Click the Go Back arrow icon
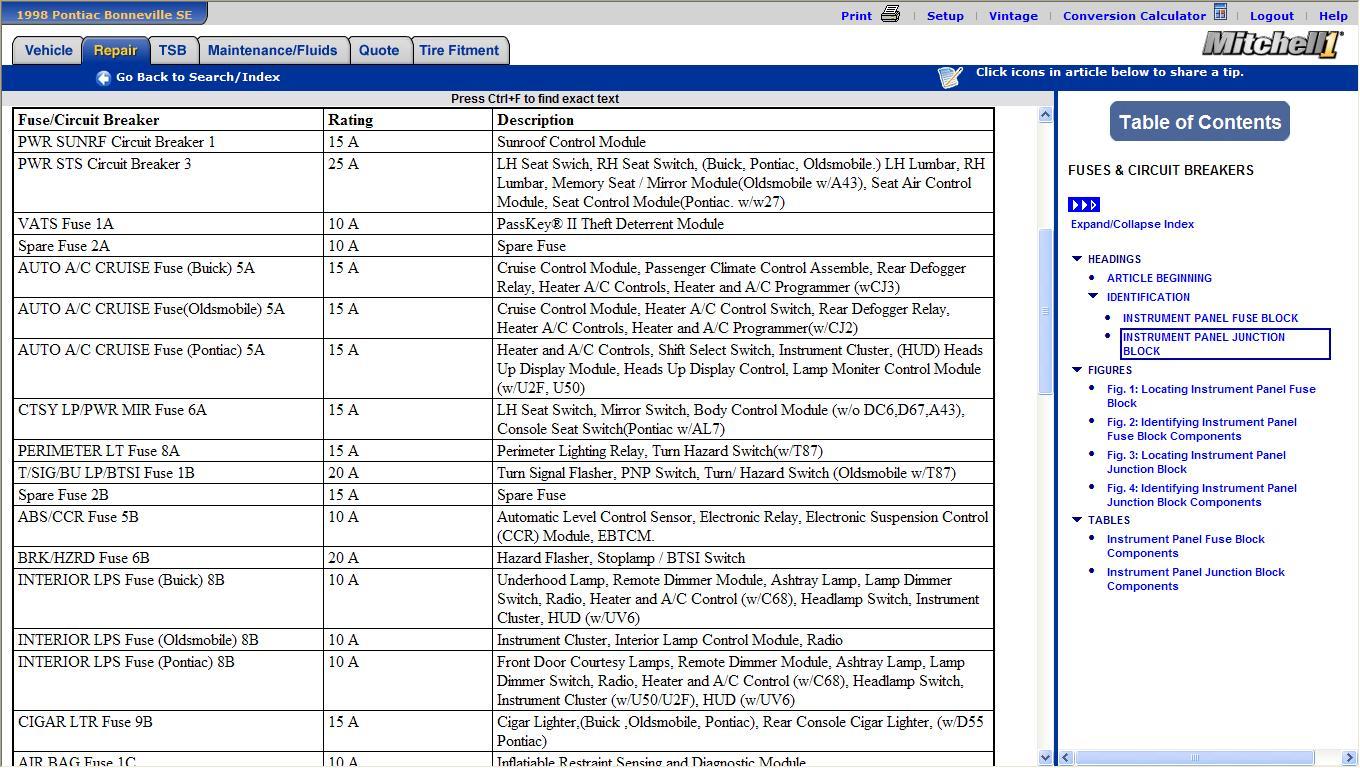The image size is (1360, 768). tap(103, 78)
